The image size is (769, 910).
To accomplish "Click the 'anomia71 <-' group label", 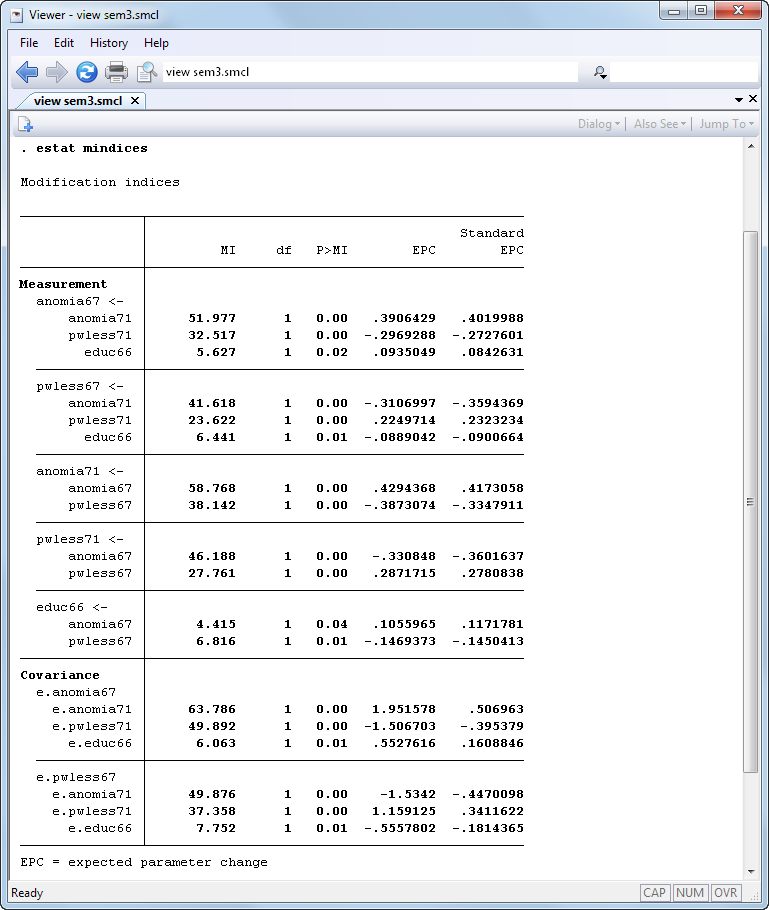I will [x=80, y=471].
